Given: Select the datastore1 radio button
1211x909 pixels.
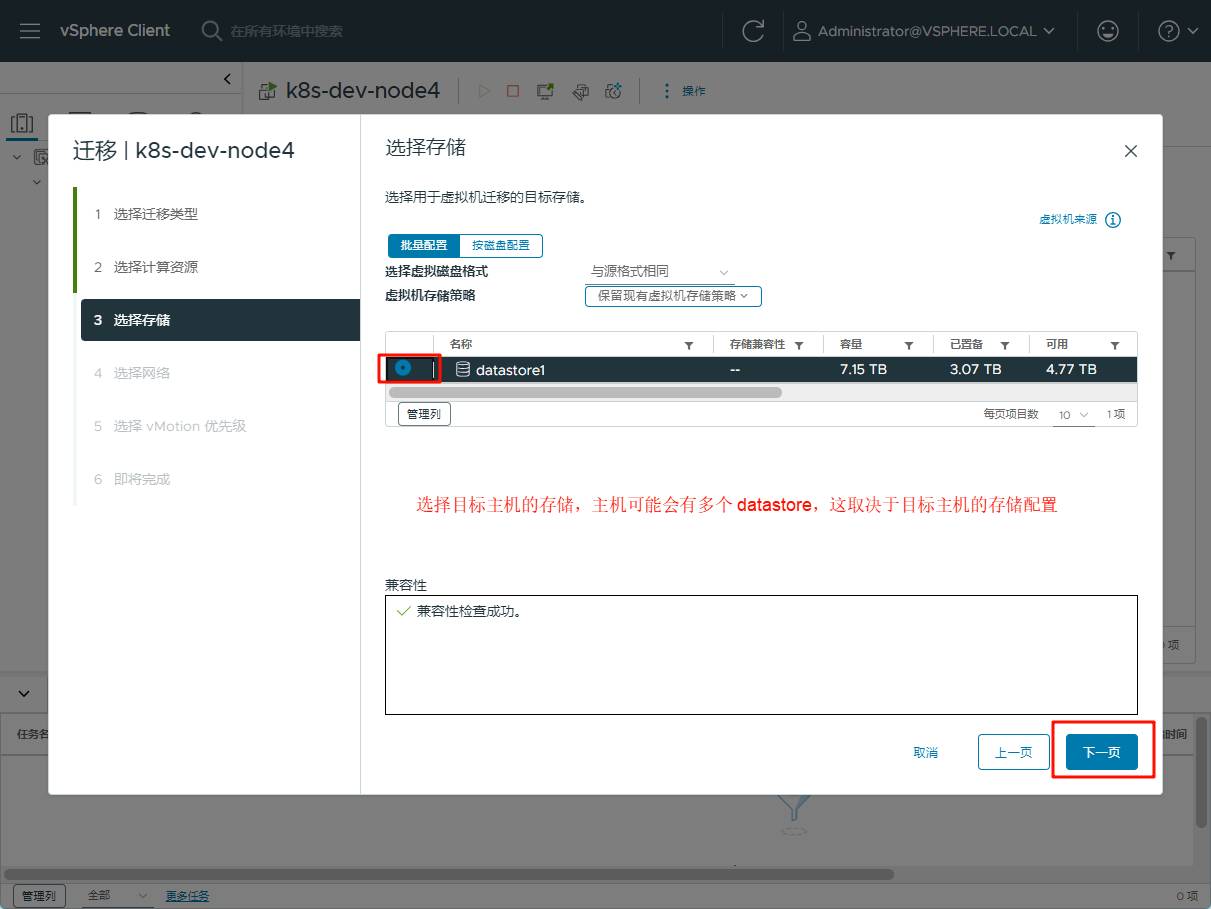Looking at the screenshot, I should pos(403,368).
